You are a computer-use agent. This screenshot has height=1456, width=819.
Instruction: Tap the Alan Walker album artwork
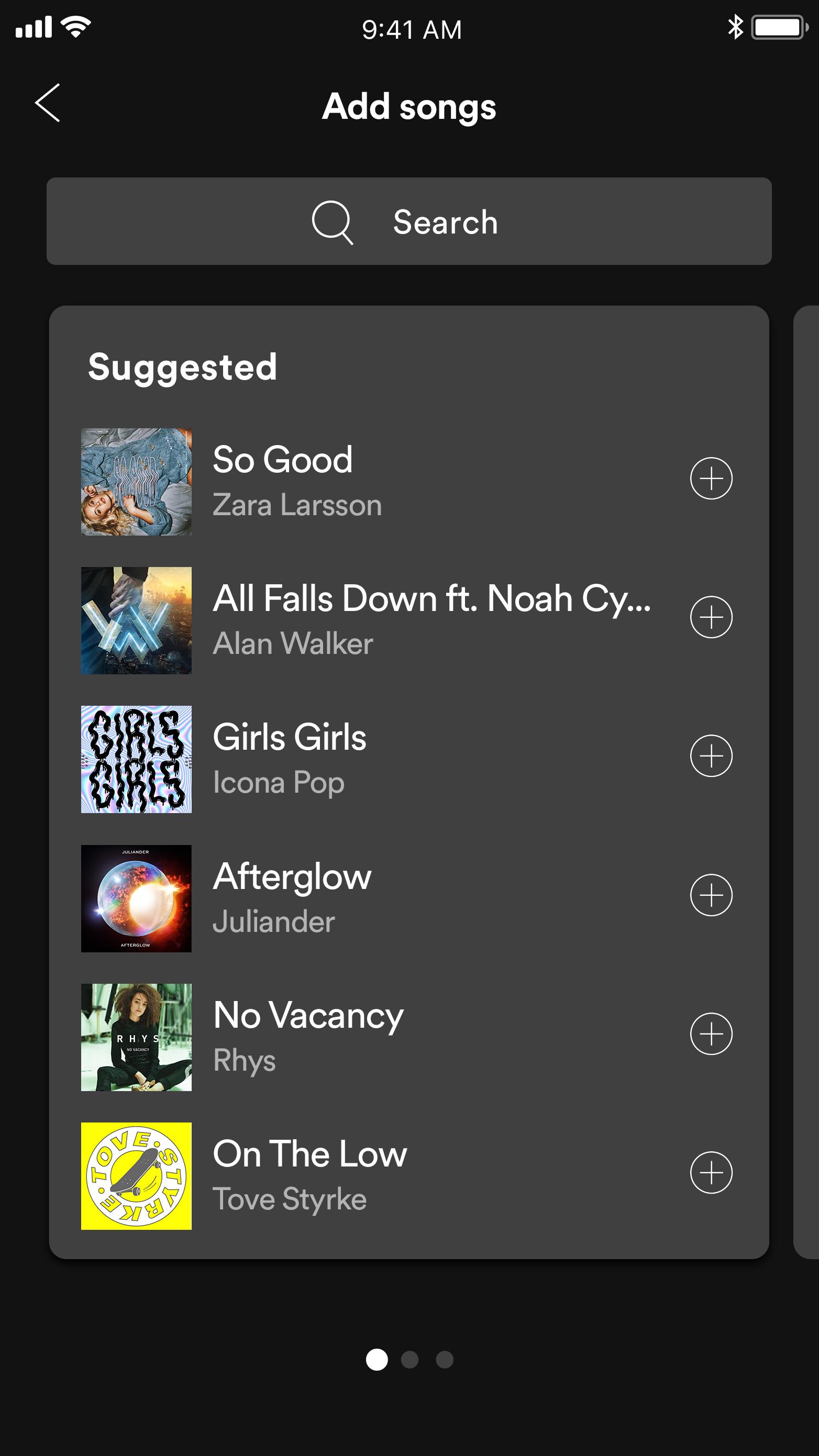[x=136, y=620]
